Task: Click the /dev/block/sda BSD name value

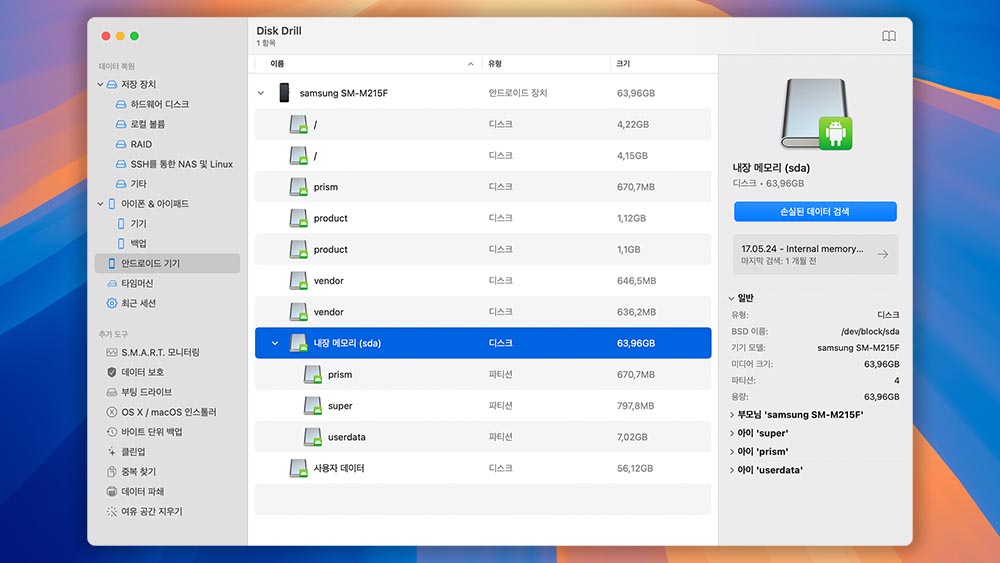Action: pyautogui.click(x=870, y=332)
